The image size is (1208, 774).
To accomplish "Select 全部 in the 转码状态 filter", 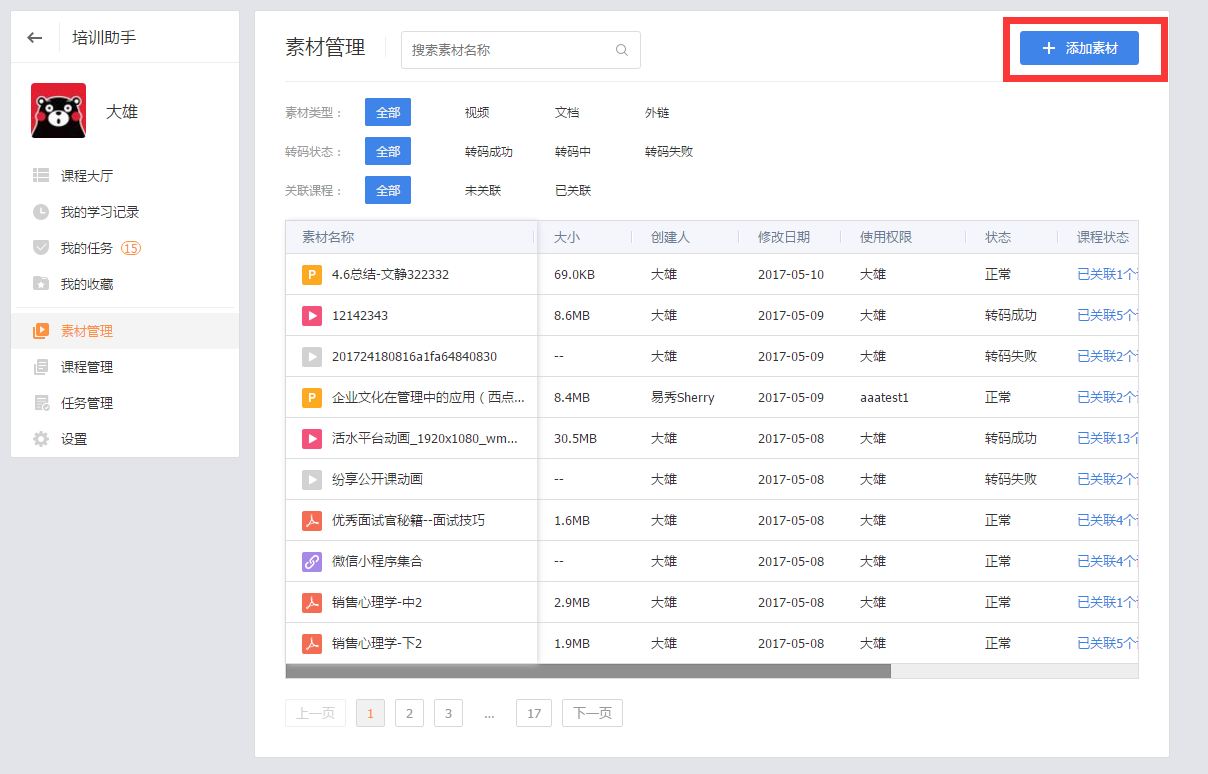I will [388, 152].
